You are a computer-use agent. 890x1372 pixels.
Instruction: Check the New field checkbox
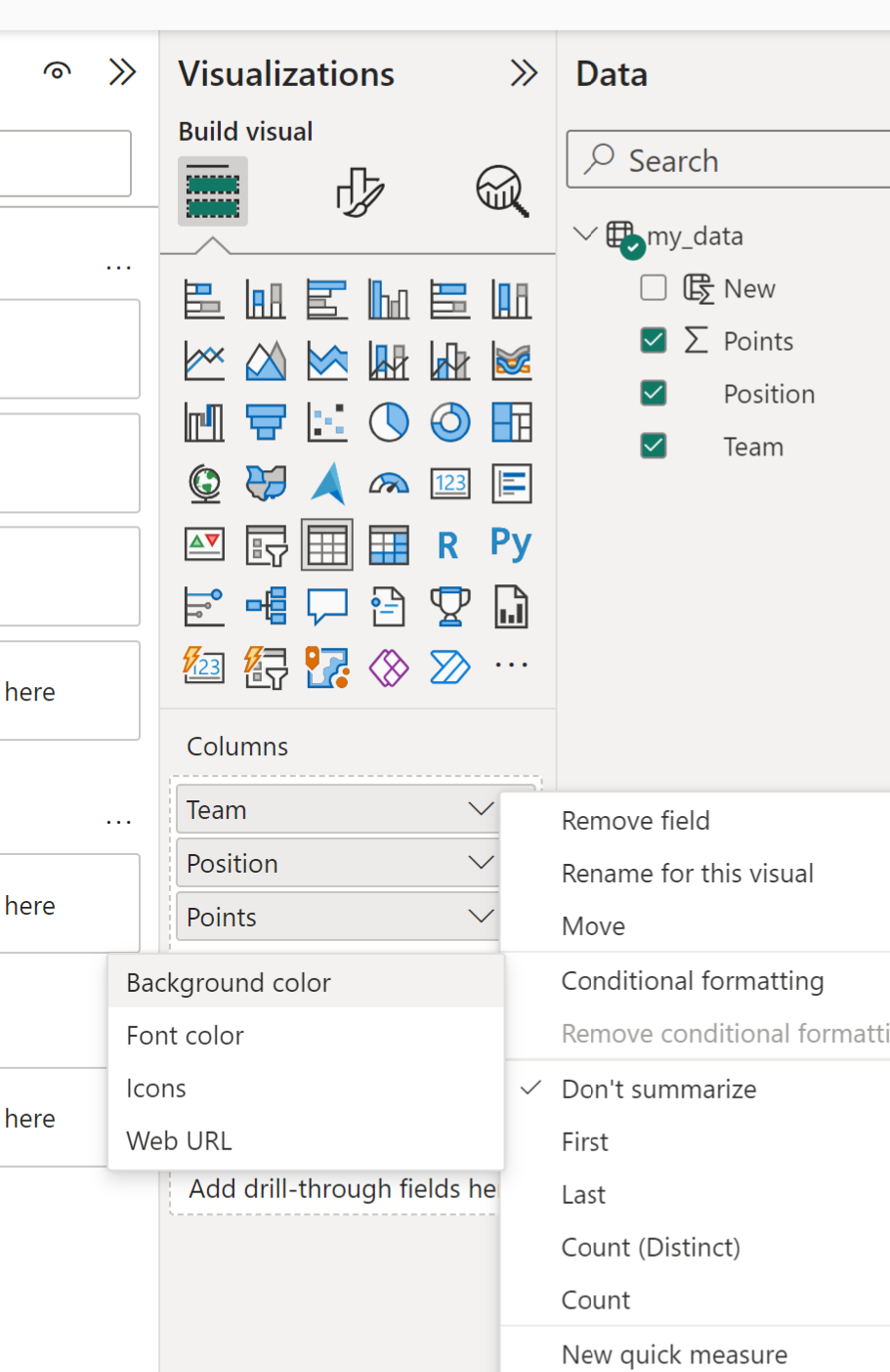(654, 287)
